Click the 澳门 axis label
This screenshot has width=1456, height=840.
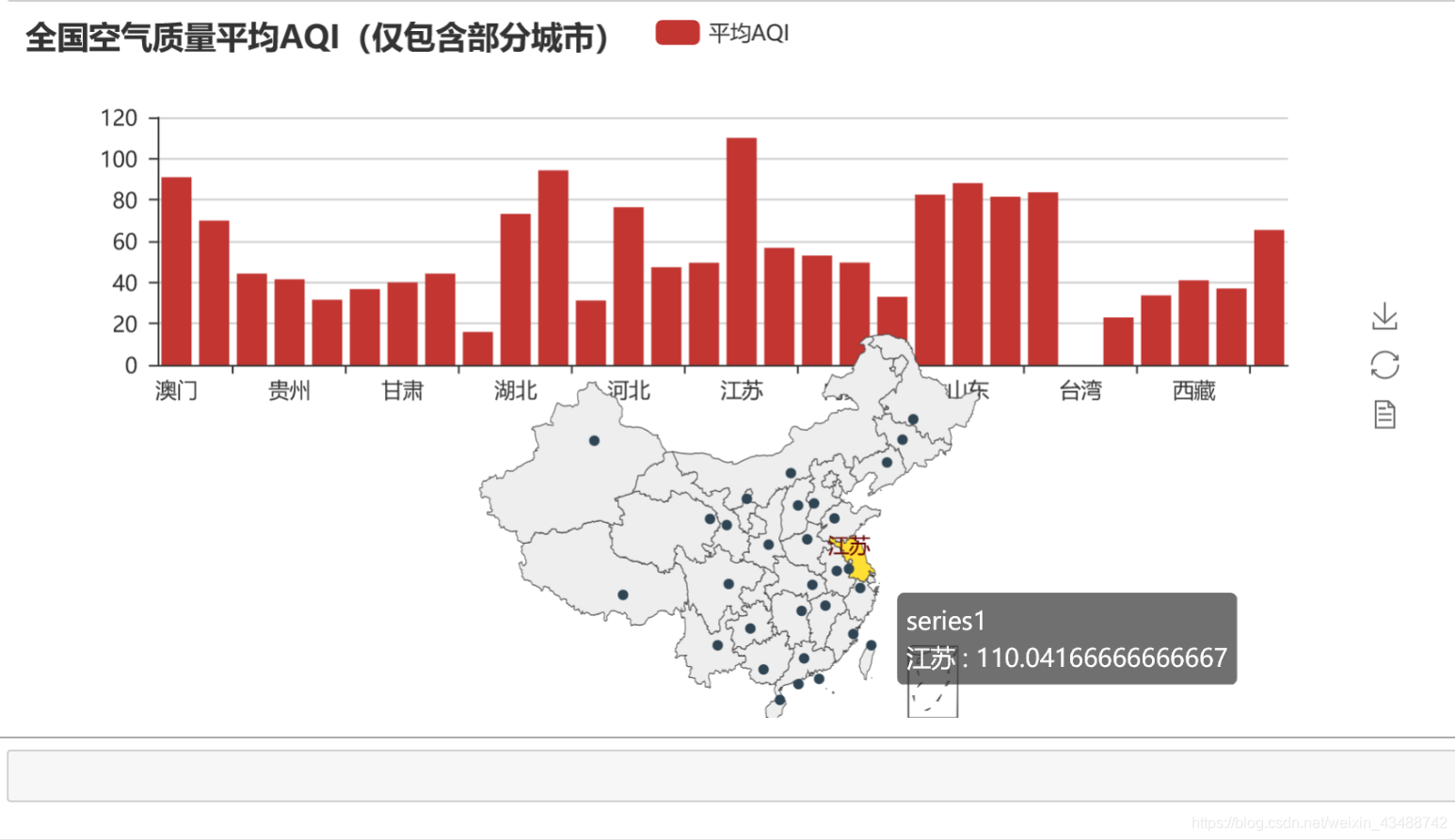tap(176, 390)
